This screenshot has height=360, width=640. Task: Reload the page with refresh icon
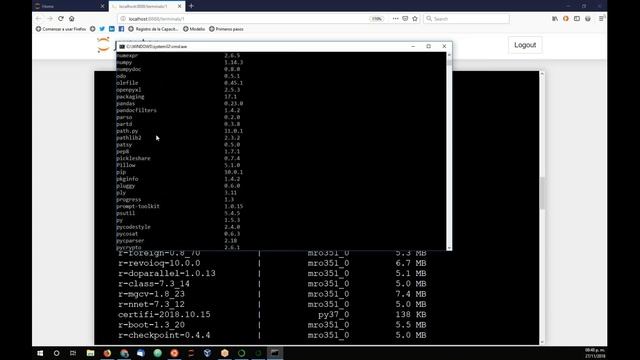(61, 19)
